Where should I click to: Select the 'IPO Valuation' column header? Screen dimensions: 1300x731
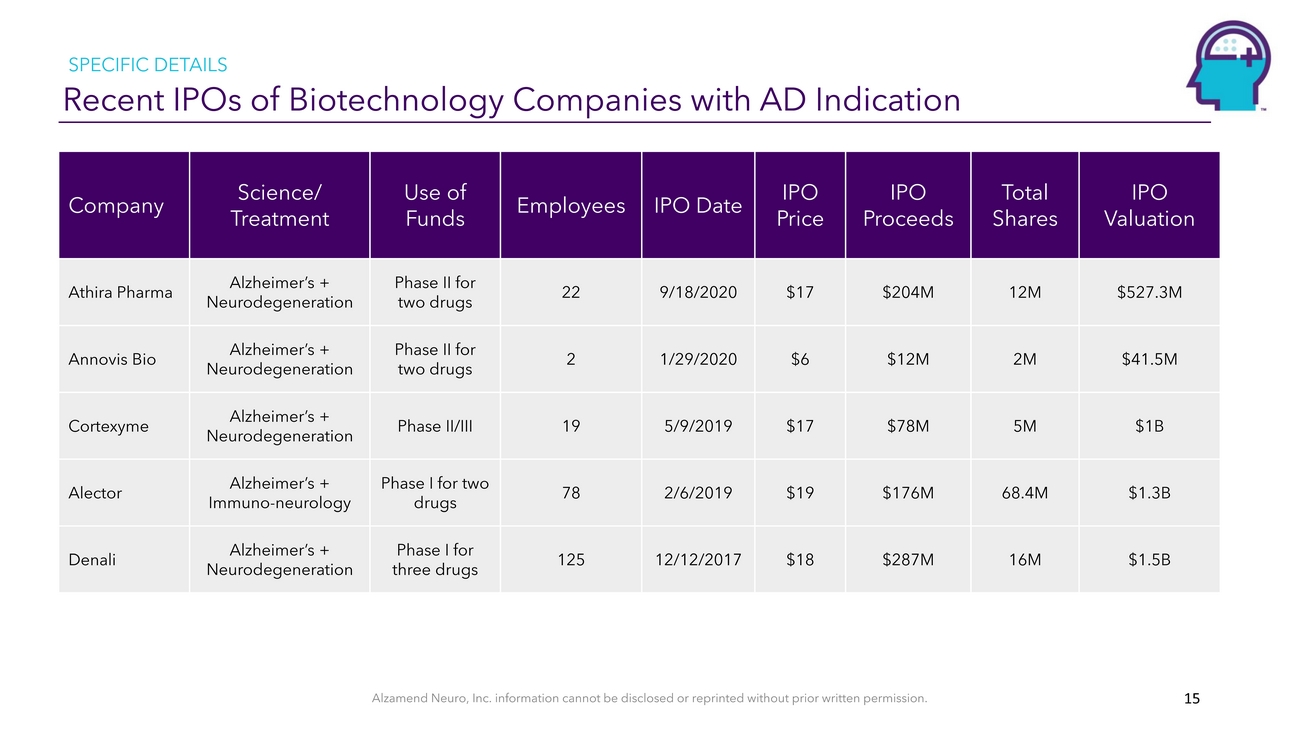[1149, 205]
